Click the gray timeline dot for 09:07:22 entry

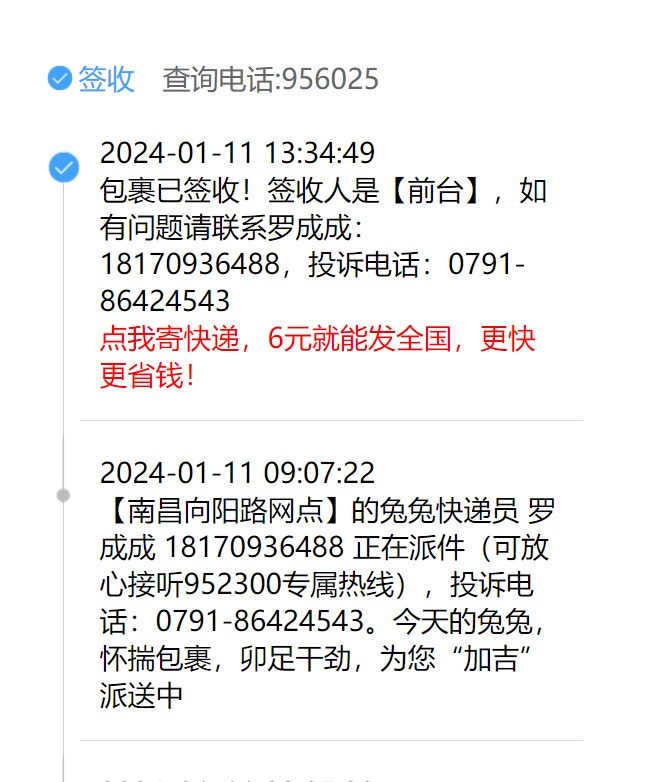point(63,495)
